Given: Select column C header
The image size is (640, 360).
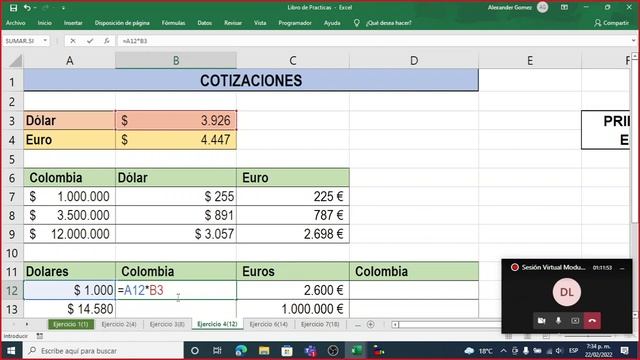Looking at the screenshot, I should [293, 61].
